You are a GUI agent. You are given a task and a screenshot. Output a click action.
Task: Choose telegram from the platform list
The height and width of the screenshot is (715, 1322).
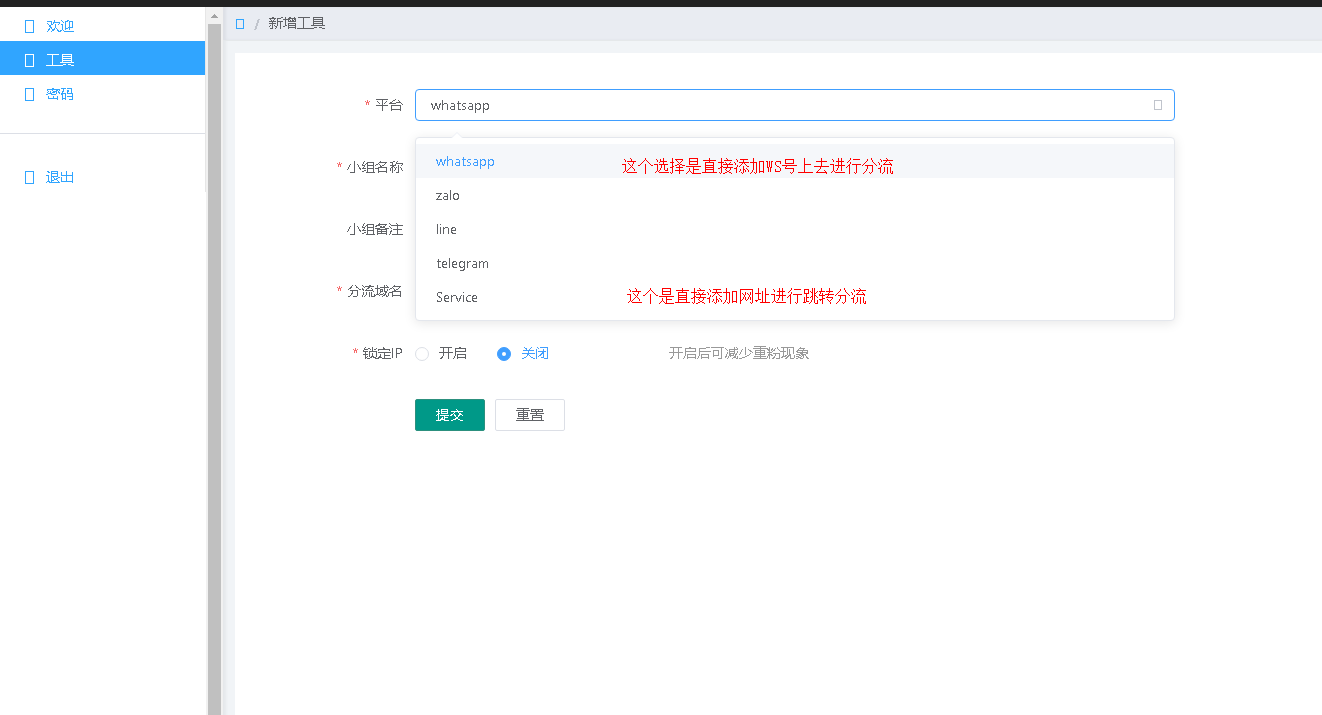[794, 263]
